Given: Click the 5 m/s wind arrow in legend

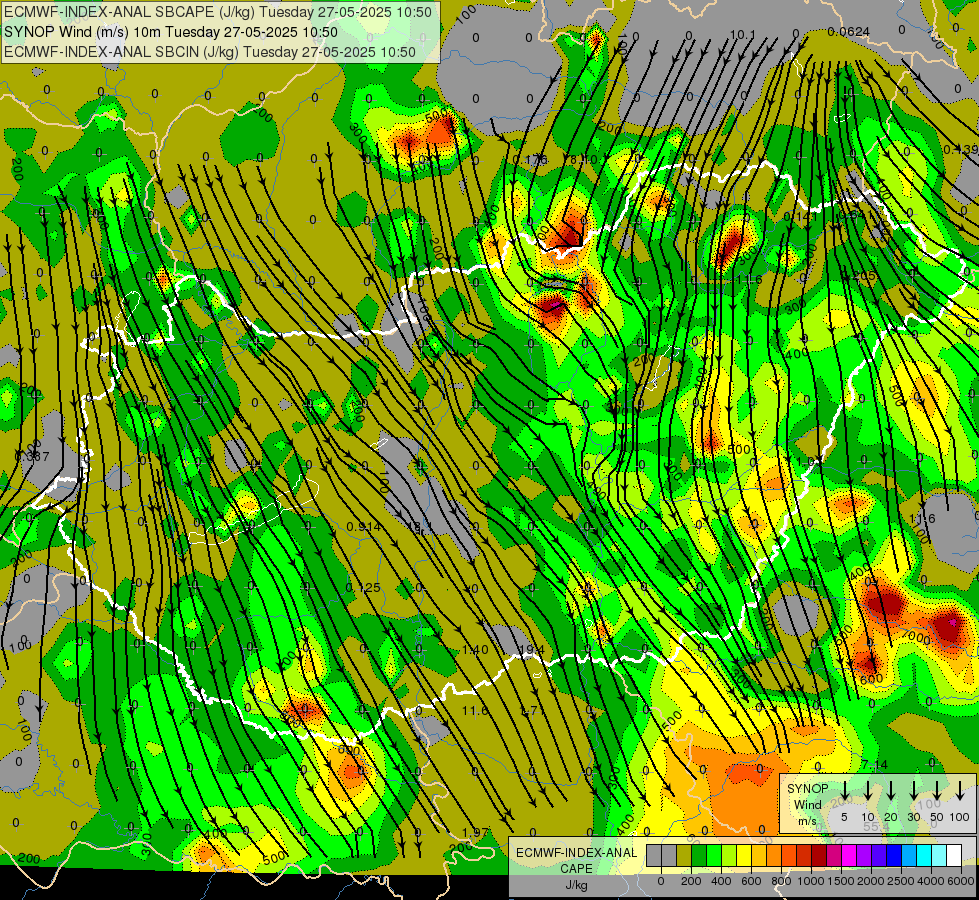Looking at the screenshot, I should (844, 790).
